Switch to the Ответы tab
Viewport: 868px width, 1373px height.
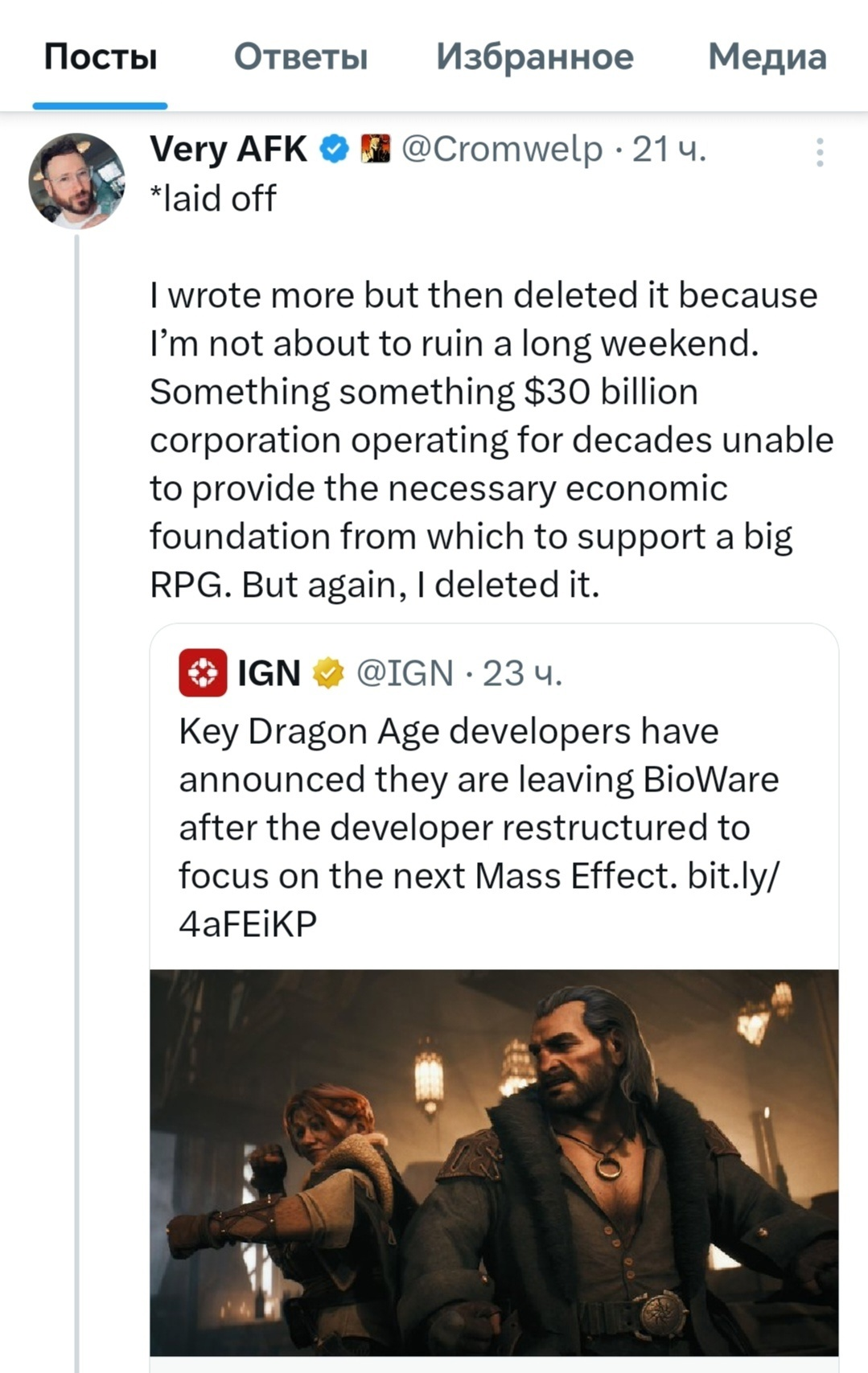click(x=301, y=57)
